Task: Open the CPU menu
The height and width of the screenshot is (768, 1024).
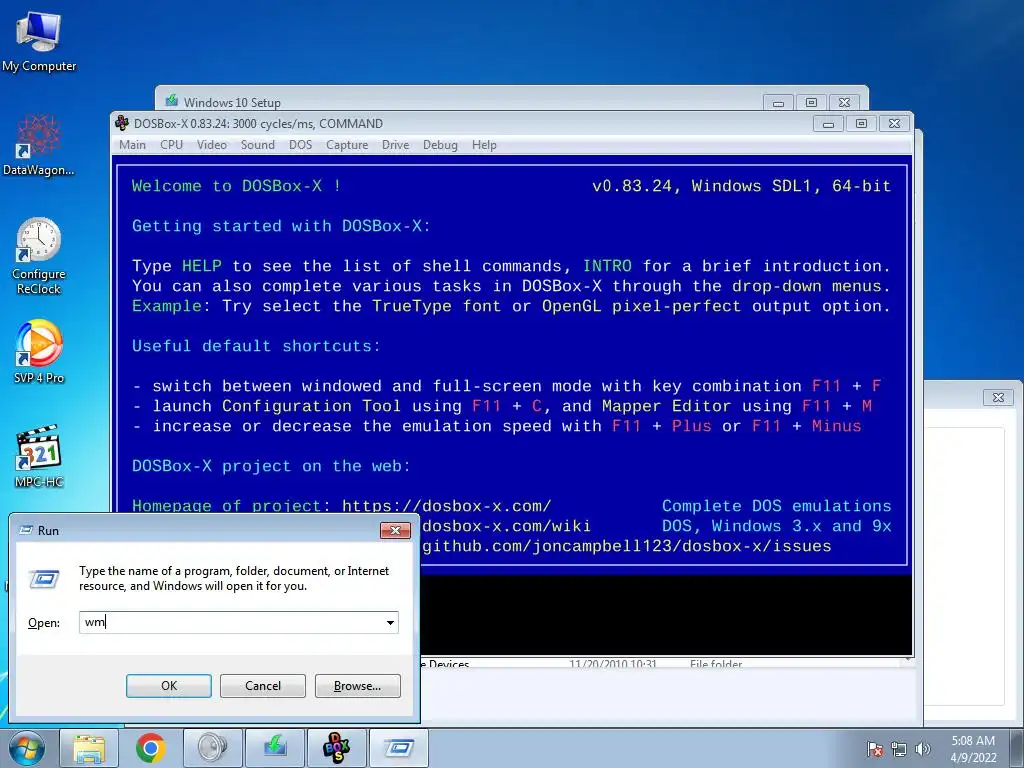Action: click(172, 145)
